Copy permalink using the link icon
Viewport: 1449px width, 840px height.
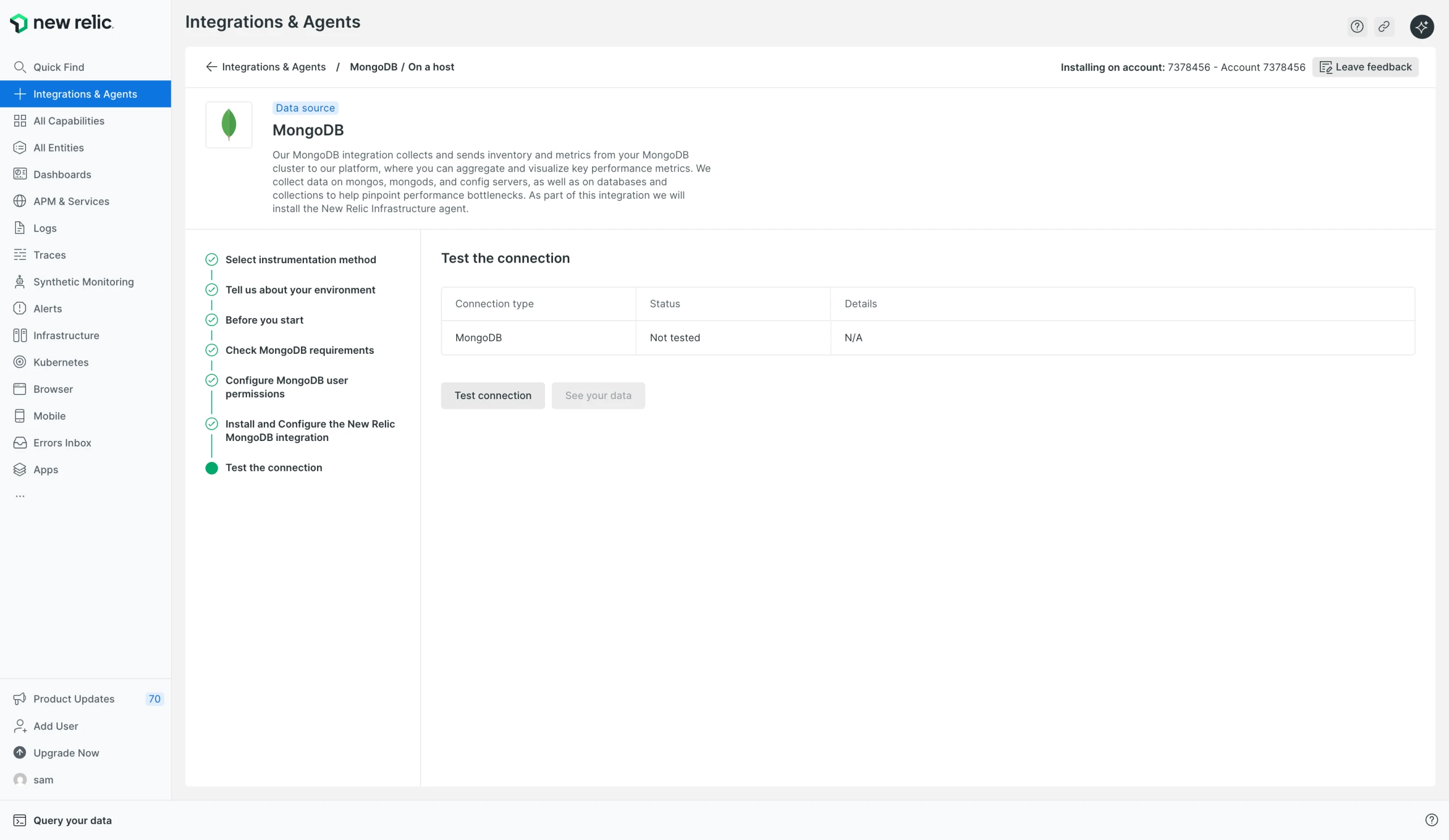pos(1384,27)
